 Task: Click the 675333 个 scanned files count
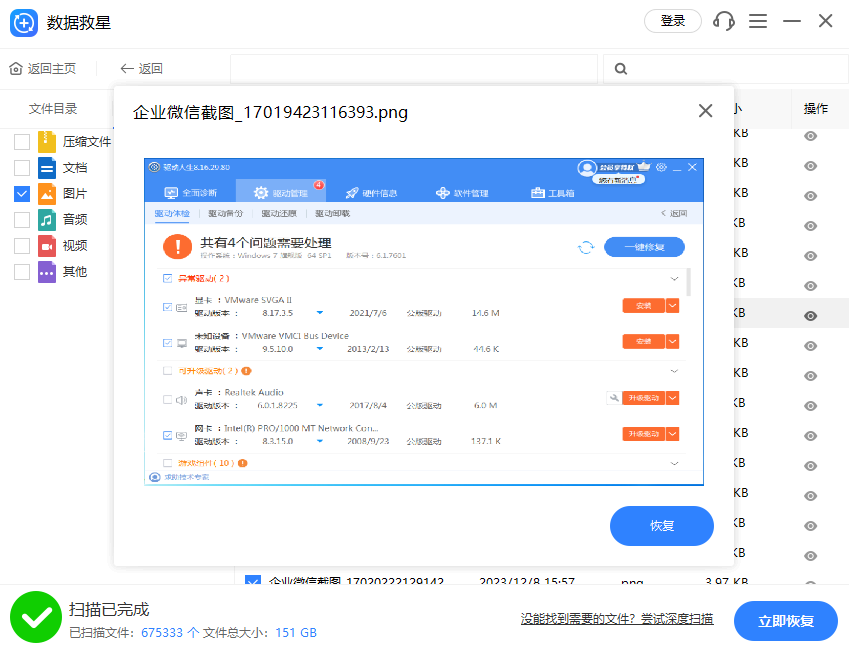(170, 633)
